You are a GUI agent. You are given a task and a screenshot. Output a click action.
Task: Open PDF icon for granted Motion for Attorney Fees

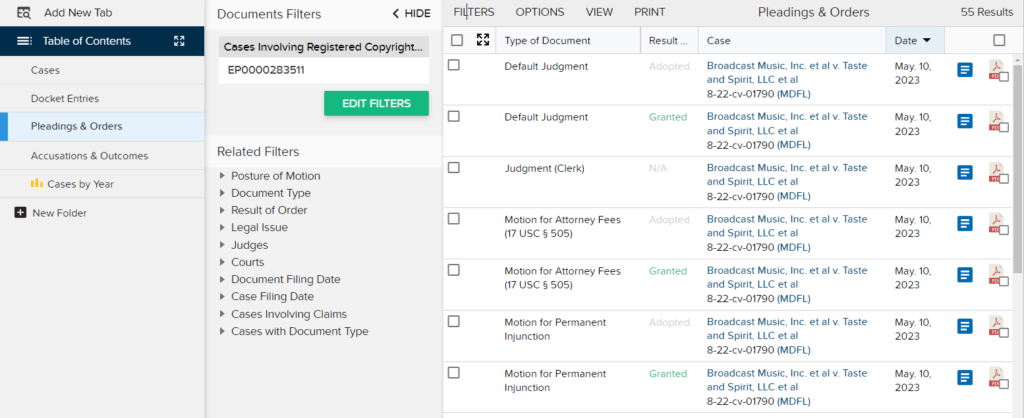pos(996,273)
